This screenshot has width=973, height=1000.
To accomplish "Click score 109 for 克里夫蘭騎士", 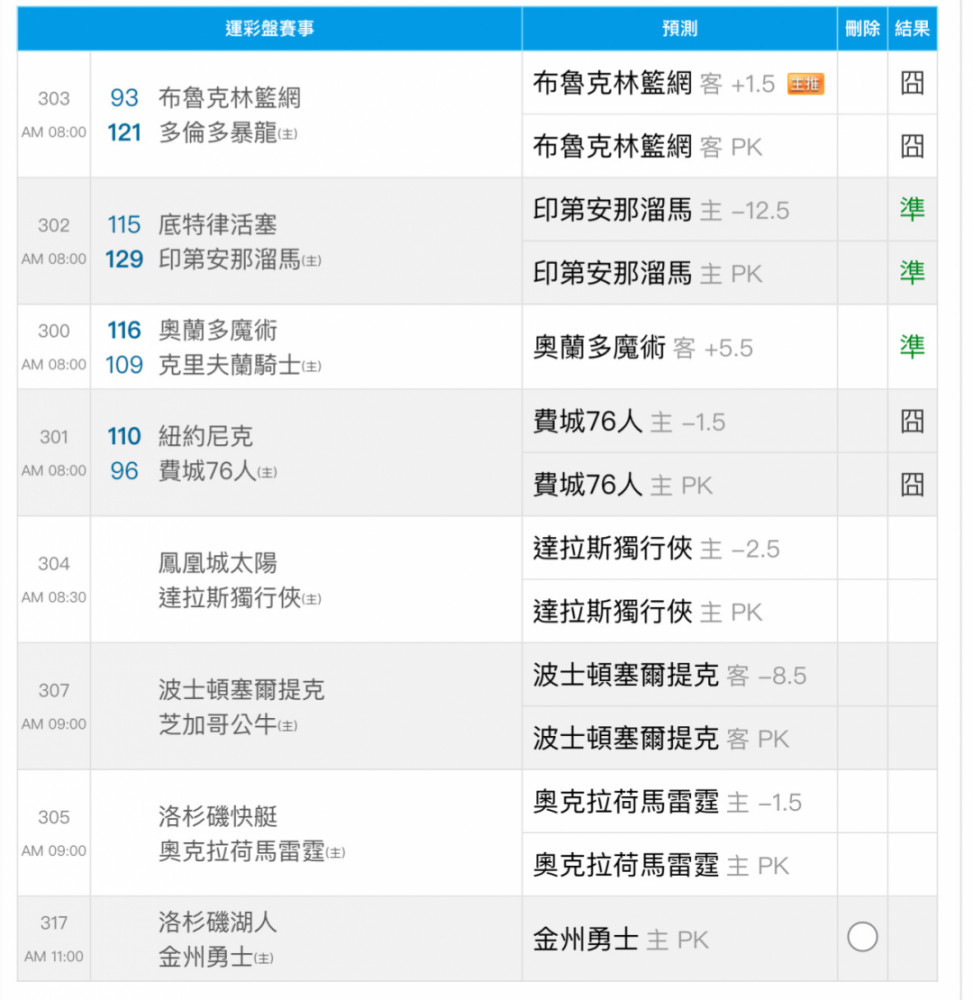I will [124, 365].
